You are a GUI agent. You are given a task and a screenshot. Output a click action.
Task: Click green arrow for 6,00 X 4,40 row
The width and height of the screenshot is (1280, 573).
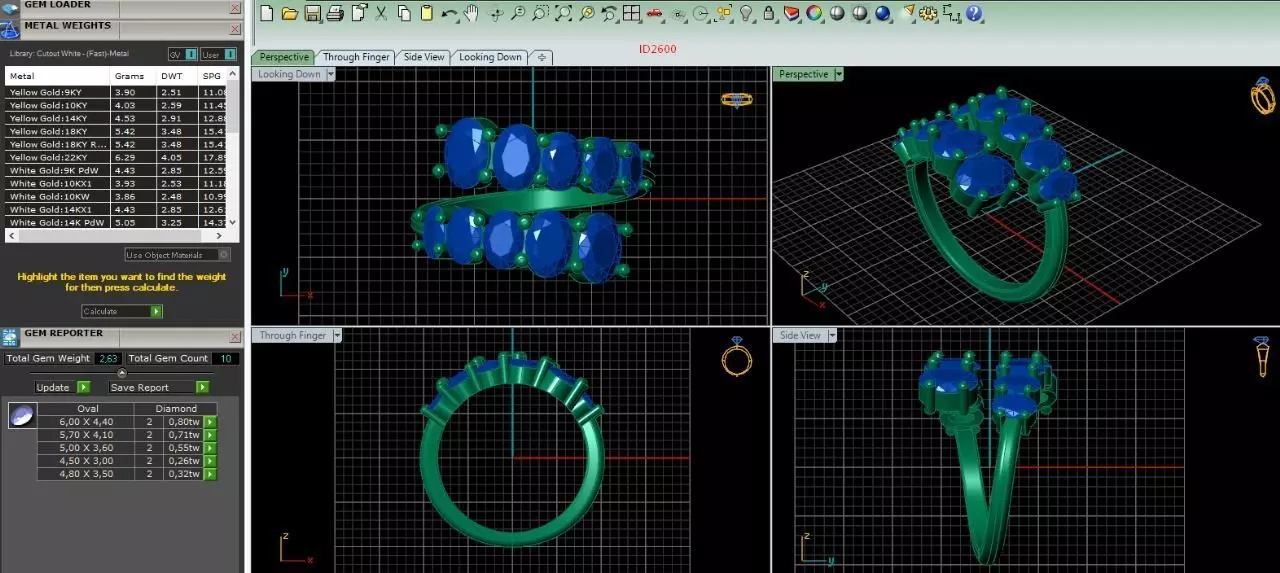pos(210,422)
